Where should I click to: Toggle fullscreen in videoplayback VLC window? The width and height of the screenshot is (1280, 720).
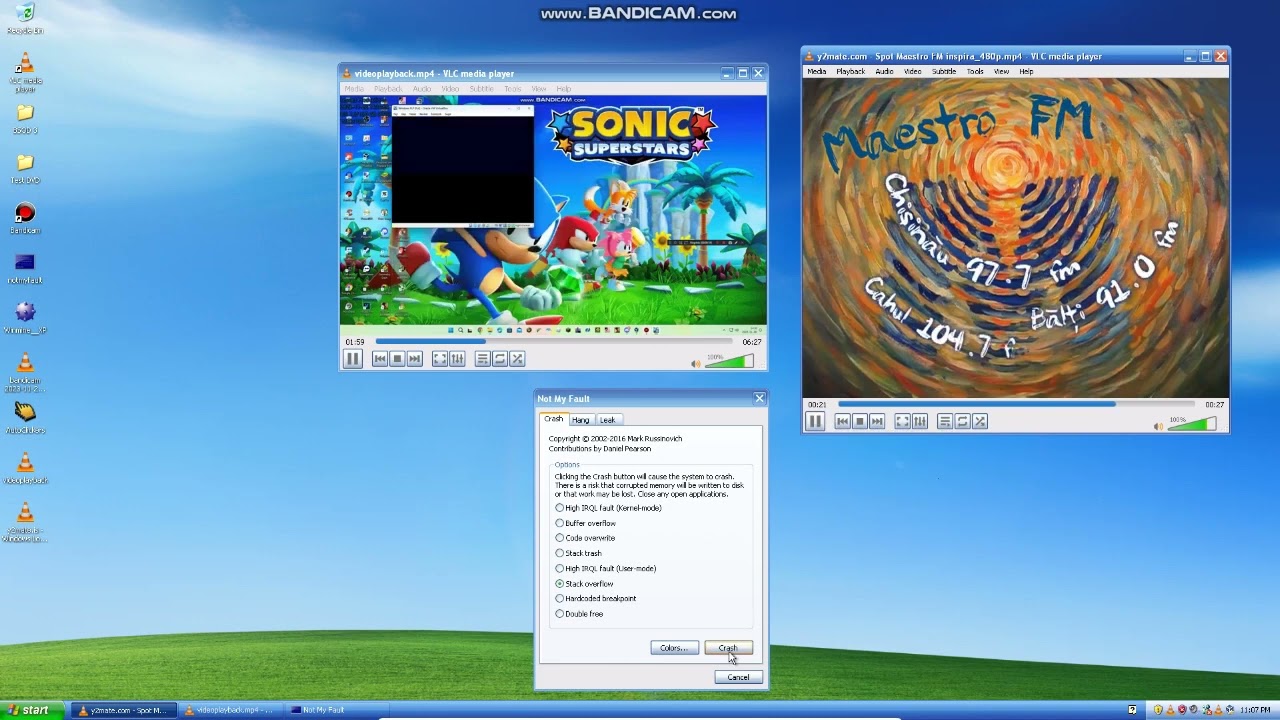pyautogui.click(x=440, y=359)
